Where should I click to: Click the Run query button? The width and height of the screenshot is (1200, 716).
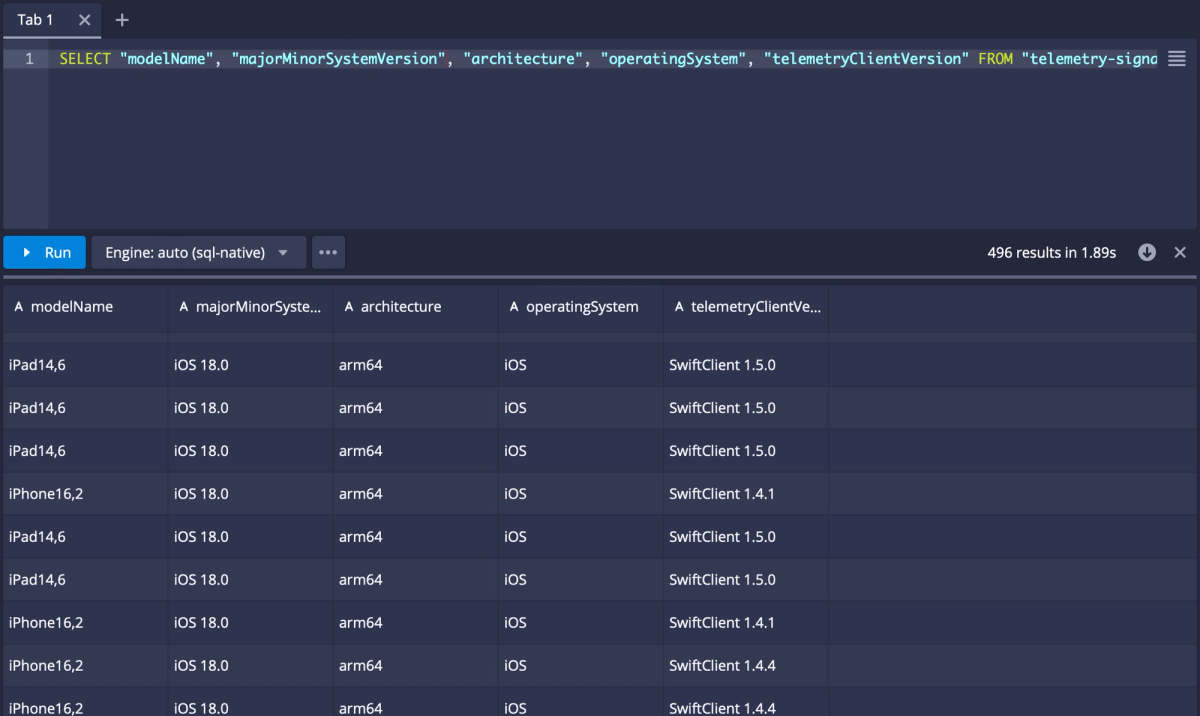(45, 253)
